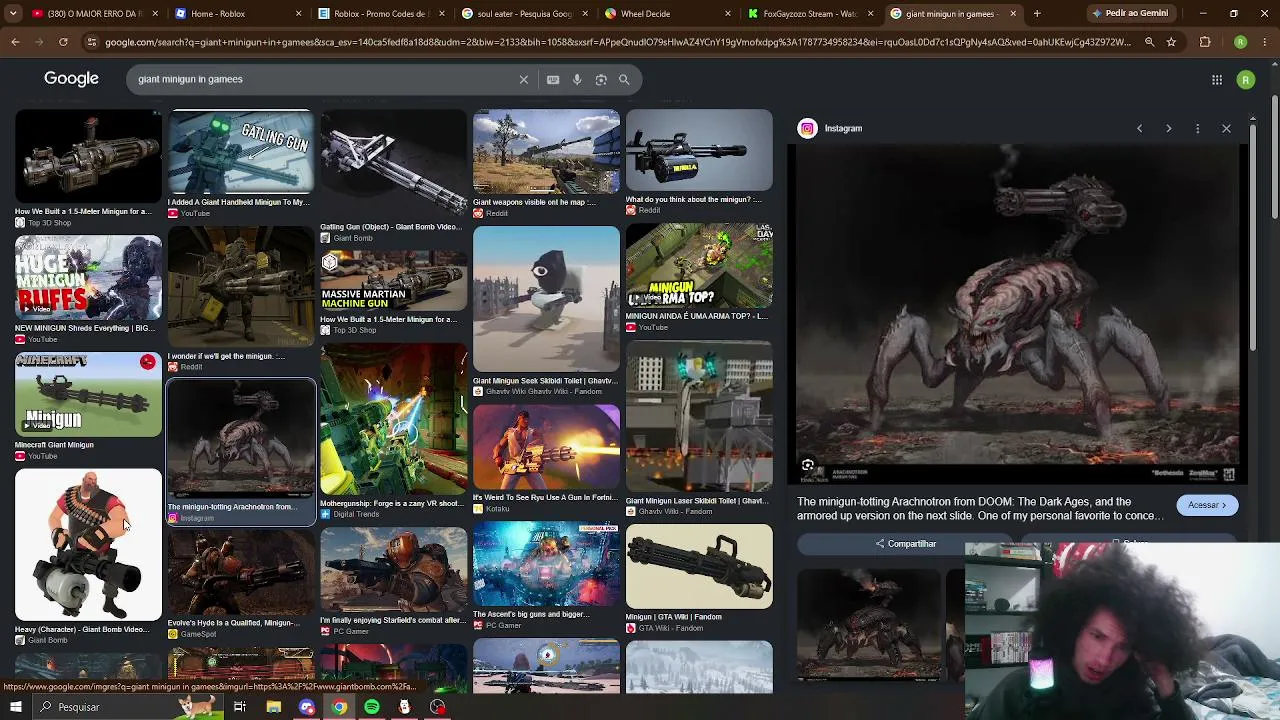Bookmark this page with the star
The image size is (1280, 720).
[x=1171, y=42]
